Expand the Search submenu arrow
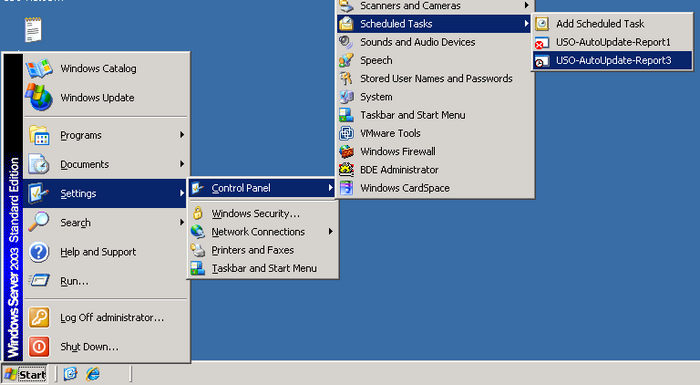The image size is (700, 385). 182,222
